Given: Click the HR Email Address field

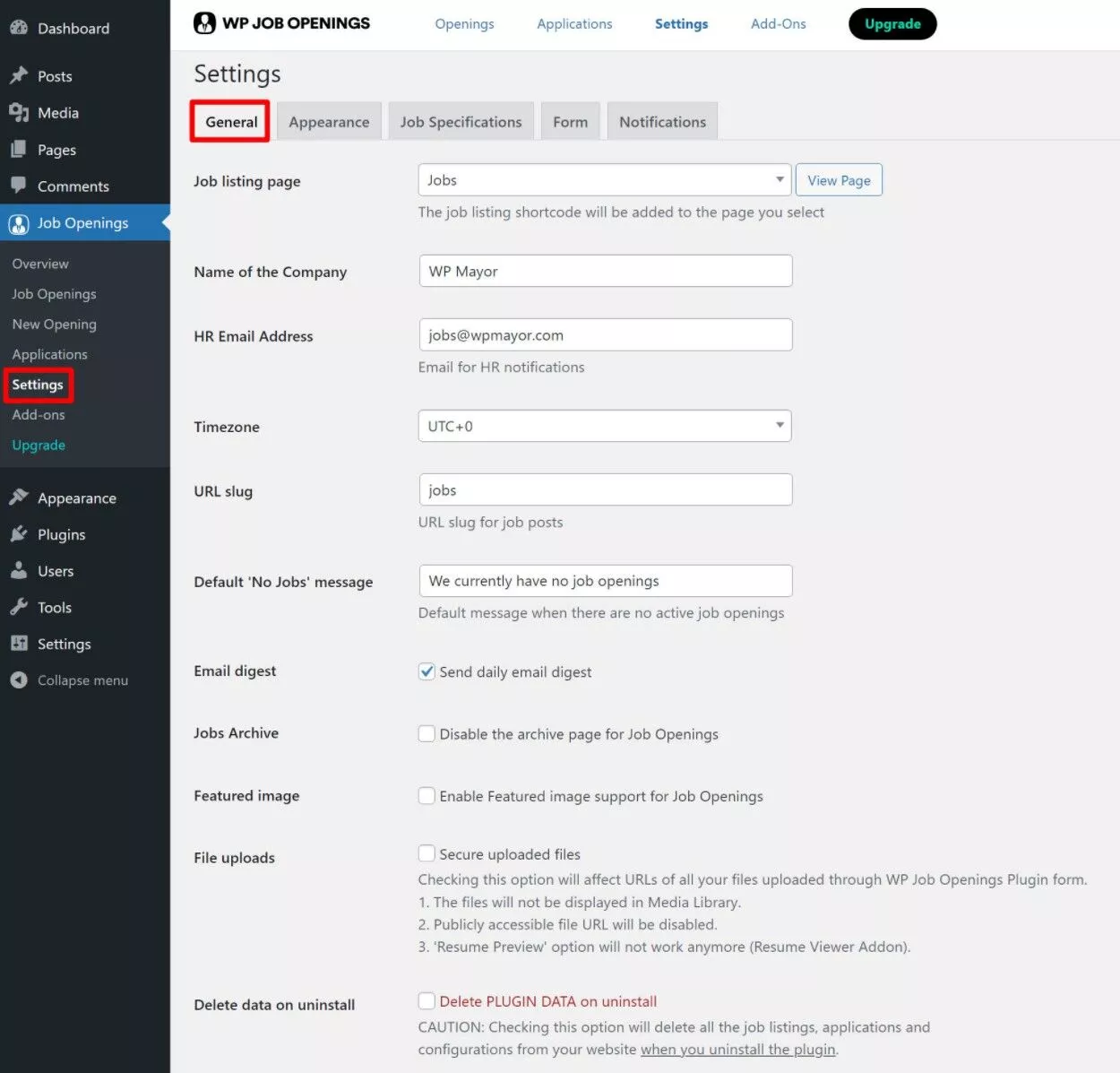Looking at the screenshot, I should tap(606, 334).
